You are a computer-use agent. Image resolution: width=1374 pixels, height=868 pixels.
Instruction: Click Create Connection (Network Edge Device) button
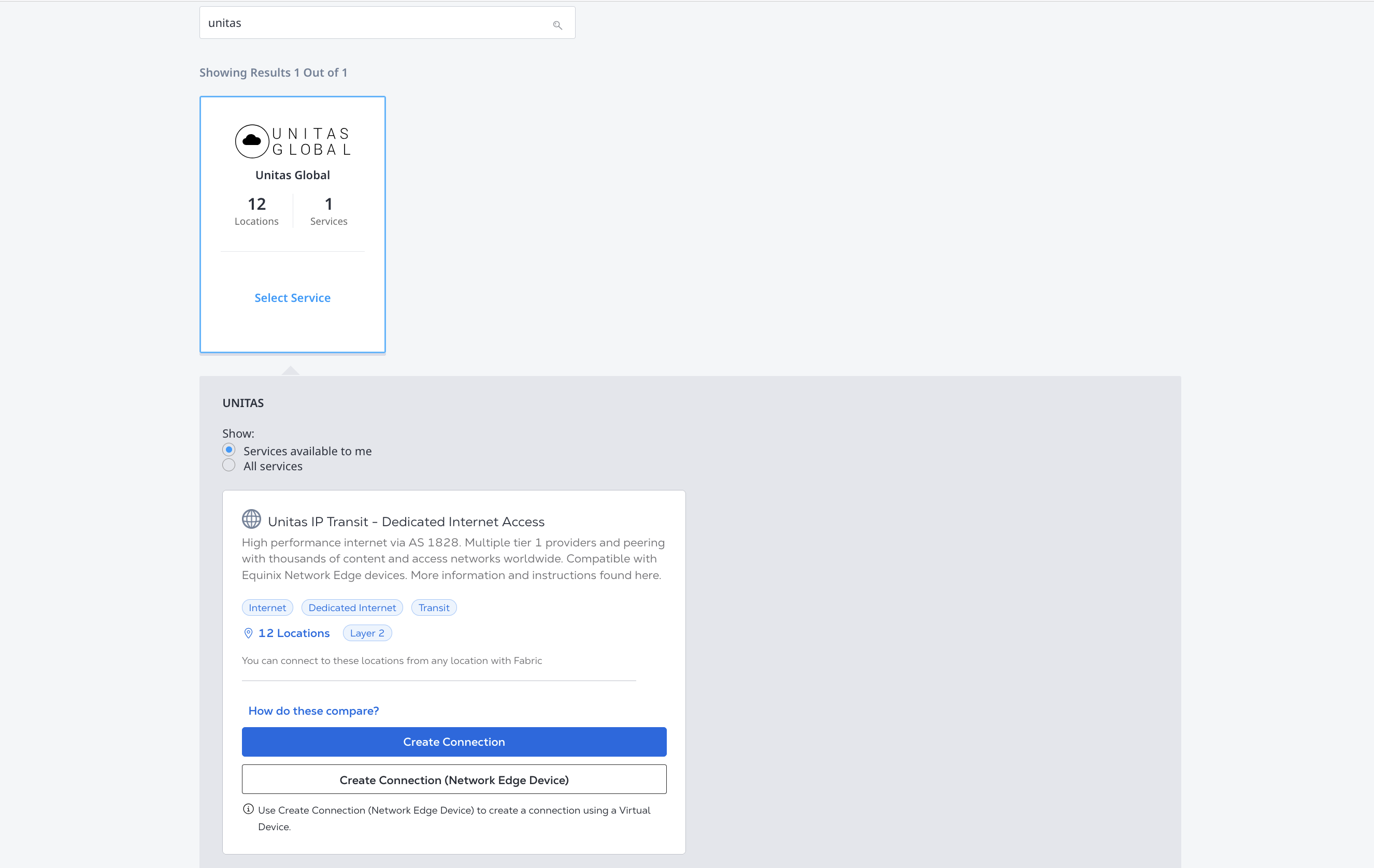(x=454, y=779)
